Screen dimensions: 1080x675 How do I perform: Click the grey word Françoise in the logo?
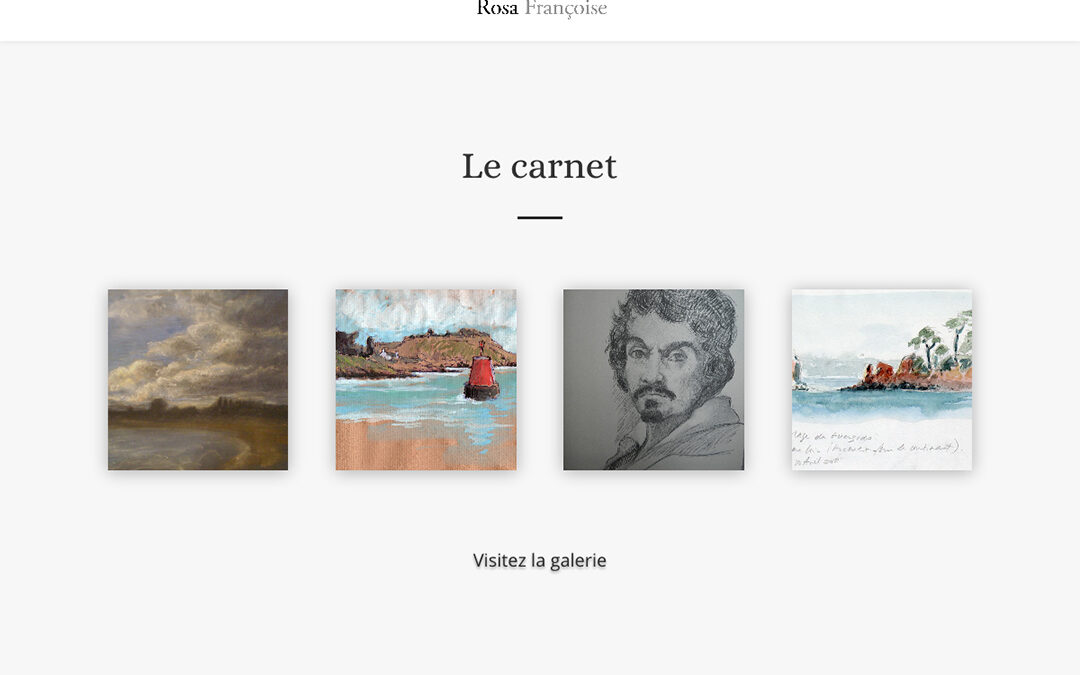click(x=565, y=9)
